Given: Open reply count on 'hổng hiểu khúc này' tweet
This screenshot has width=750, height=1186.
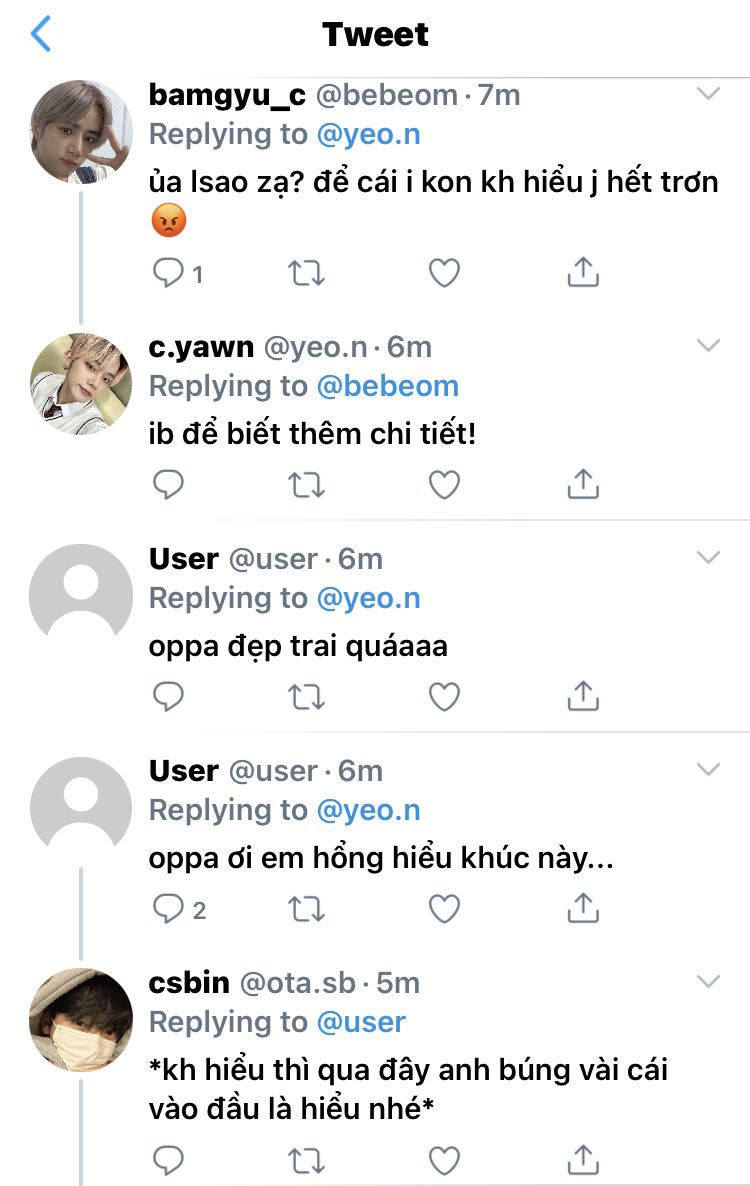Looking at the screenshot, I should [180, 909].
